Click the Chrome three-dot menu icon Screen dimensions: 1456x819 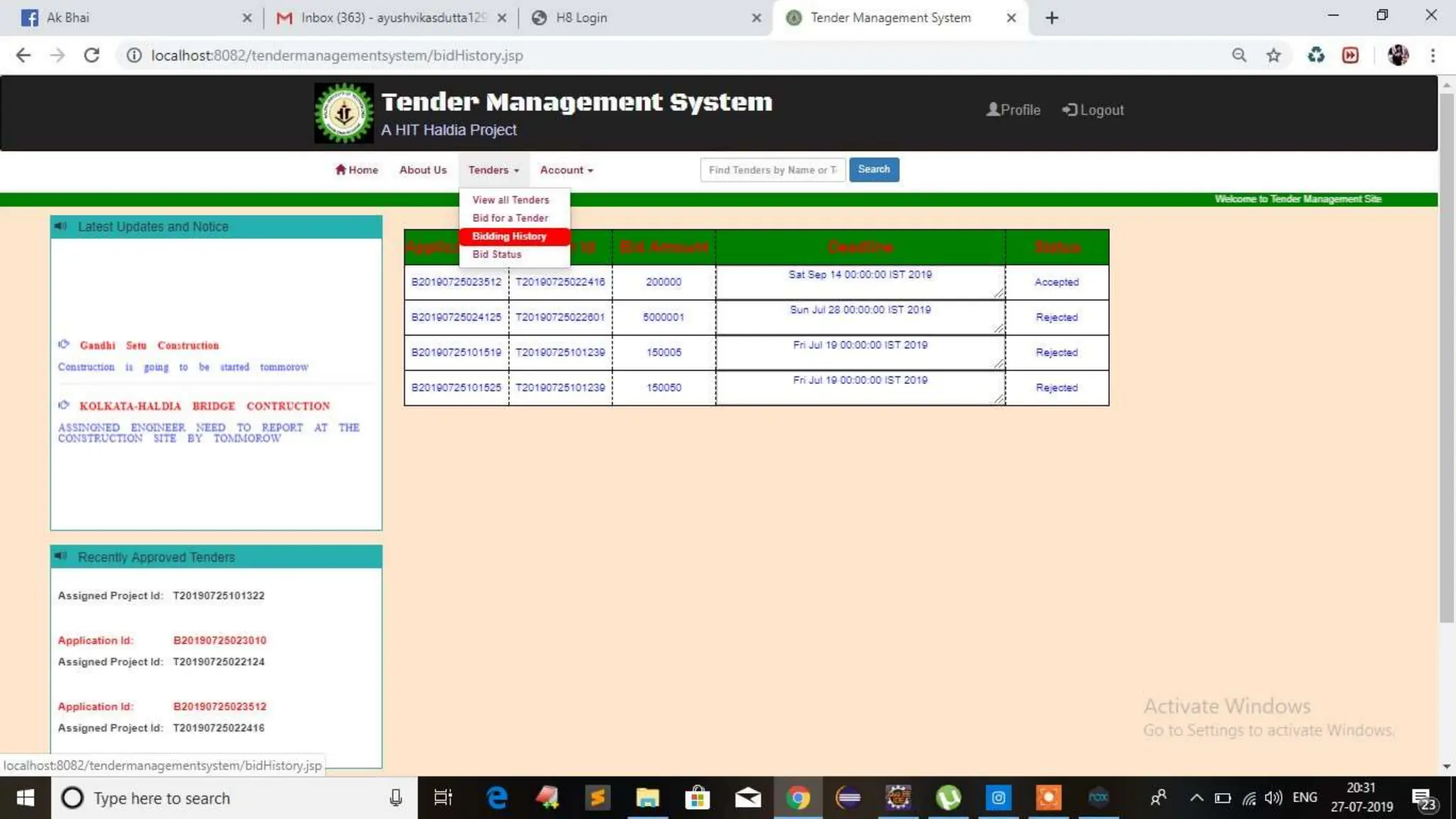(1433, 55)
